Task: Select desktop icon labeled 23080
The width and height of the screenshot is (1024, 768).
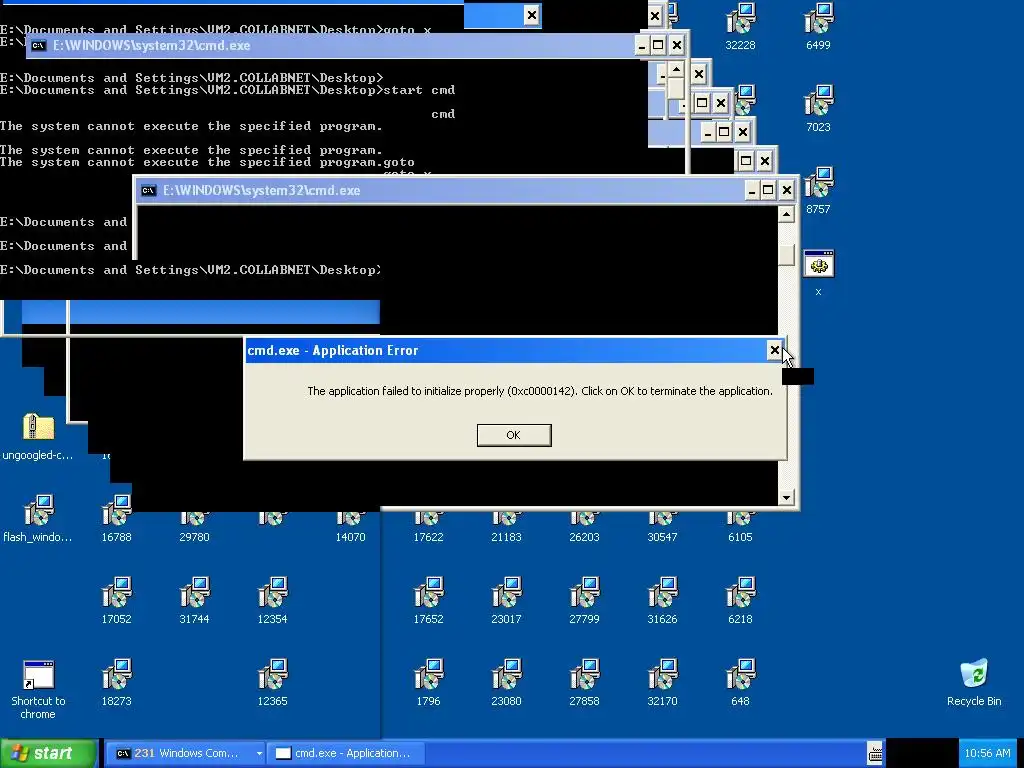Action: point(506,683)
